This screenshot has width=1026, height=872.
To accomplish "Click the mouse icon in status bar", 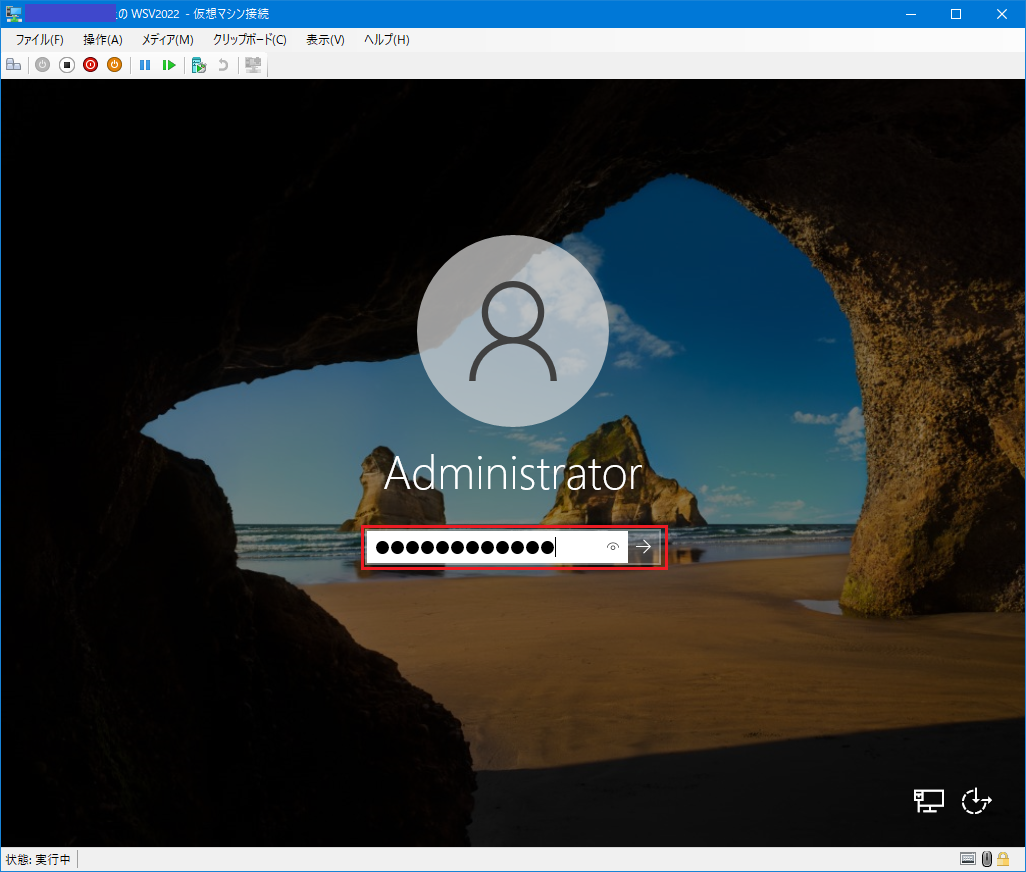I will tap(986, 858).
